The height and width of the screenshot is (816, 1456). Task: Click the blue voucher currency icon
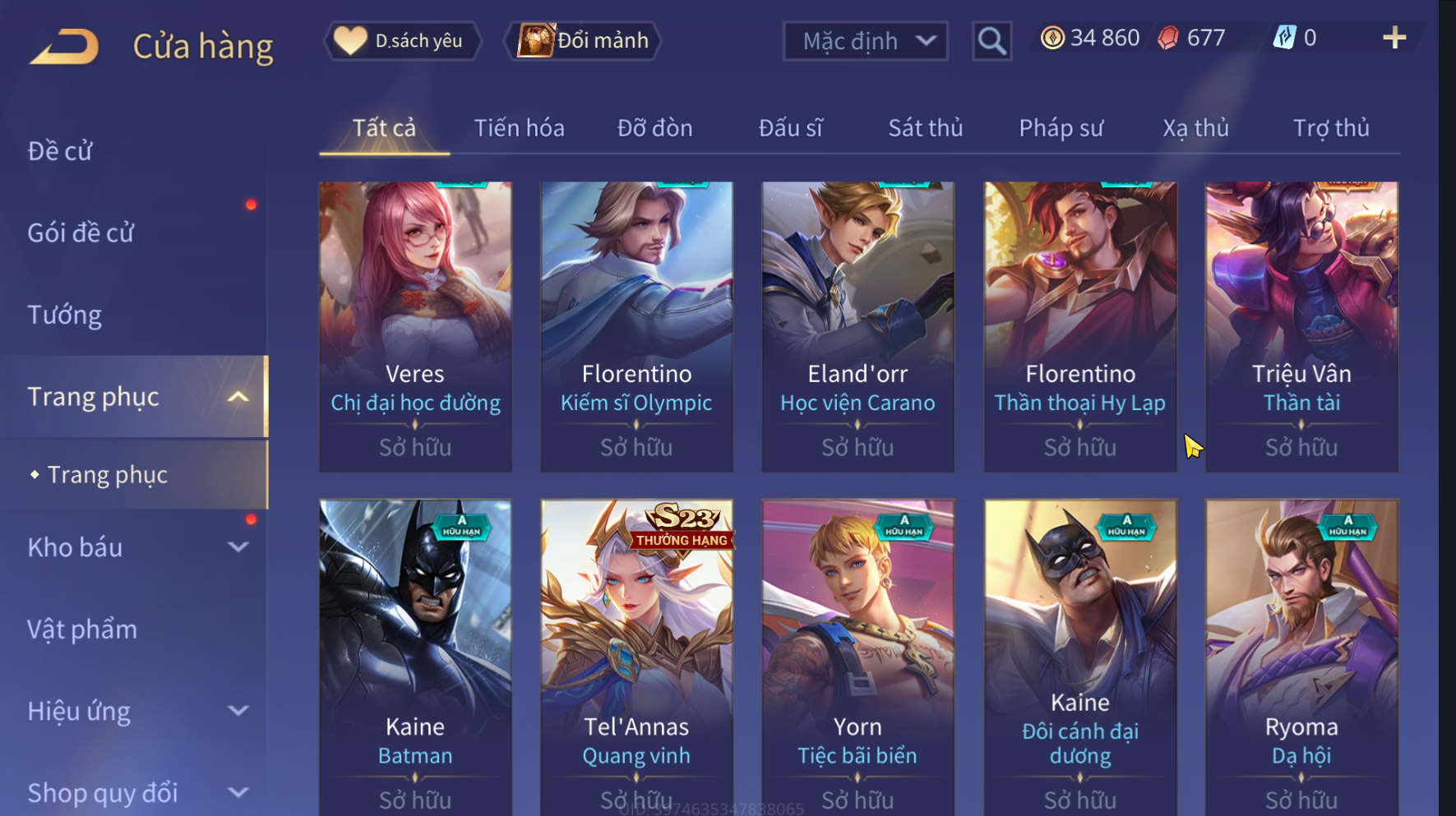pyautogui.click(x=1284, y=38)
